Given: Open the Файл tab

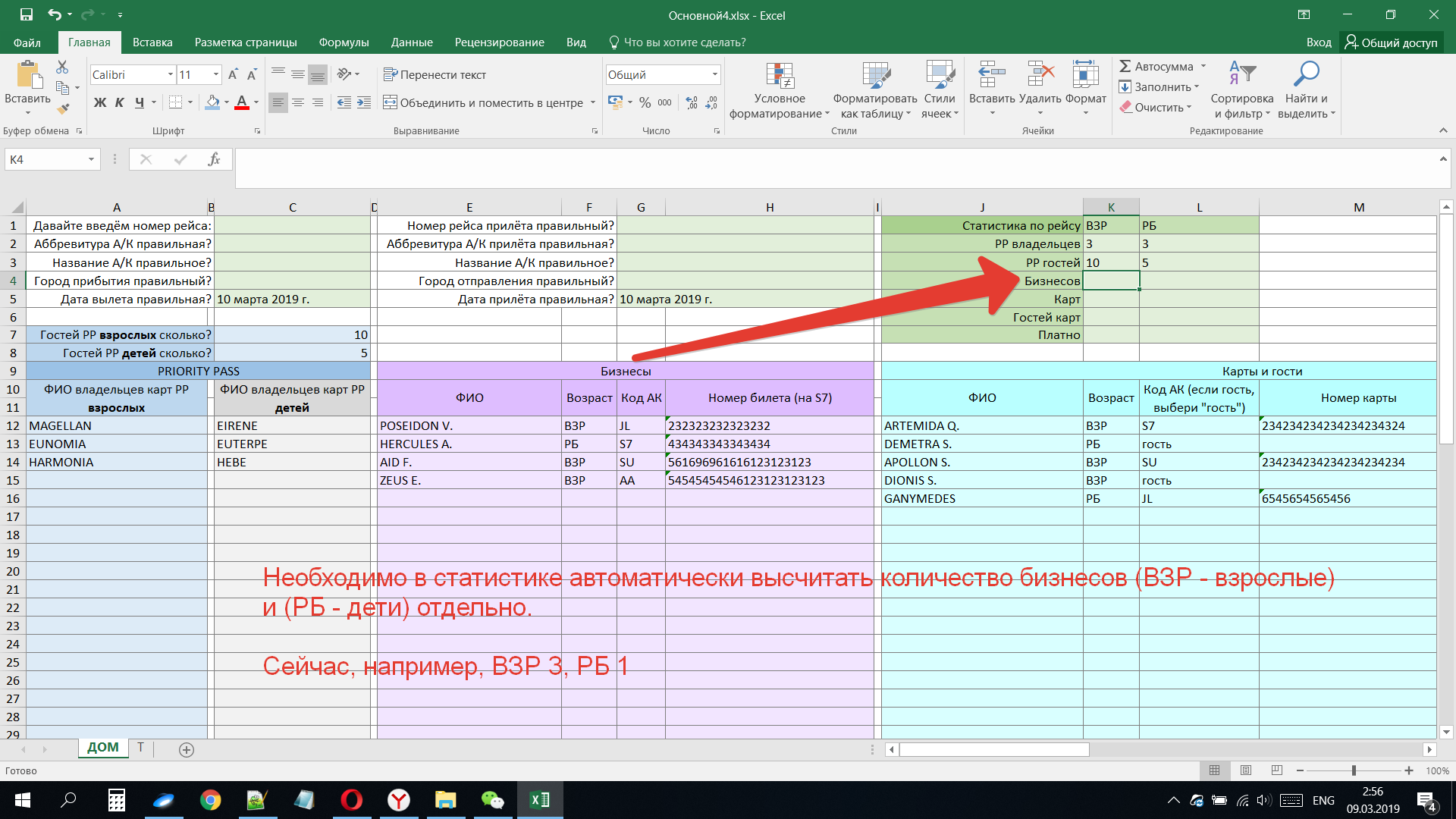Looking at the screenshot, I should pyautogui.click(x=27, y=42).
